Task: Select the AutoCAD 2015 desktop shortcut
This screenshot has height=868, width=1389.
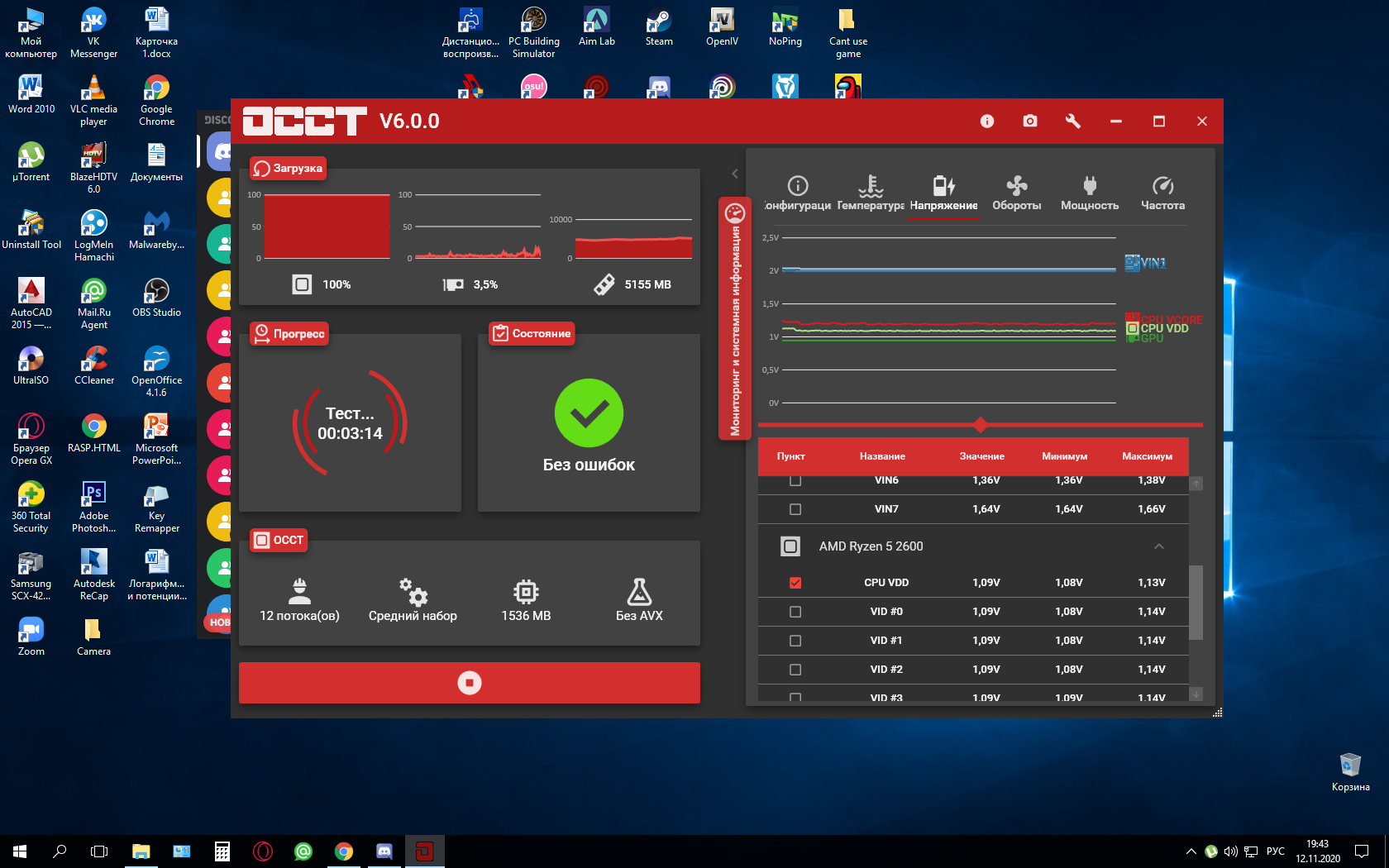Action: pos(31,304)
